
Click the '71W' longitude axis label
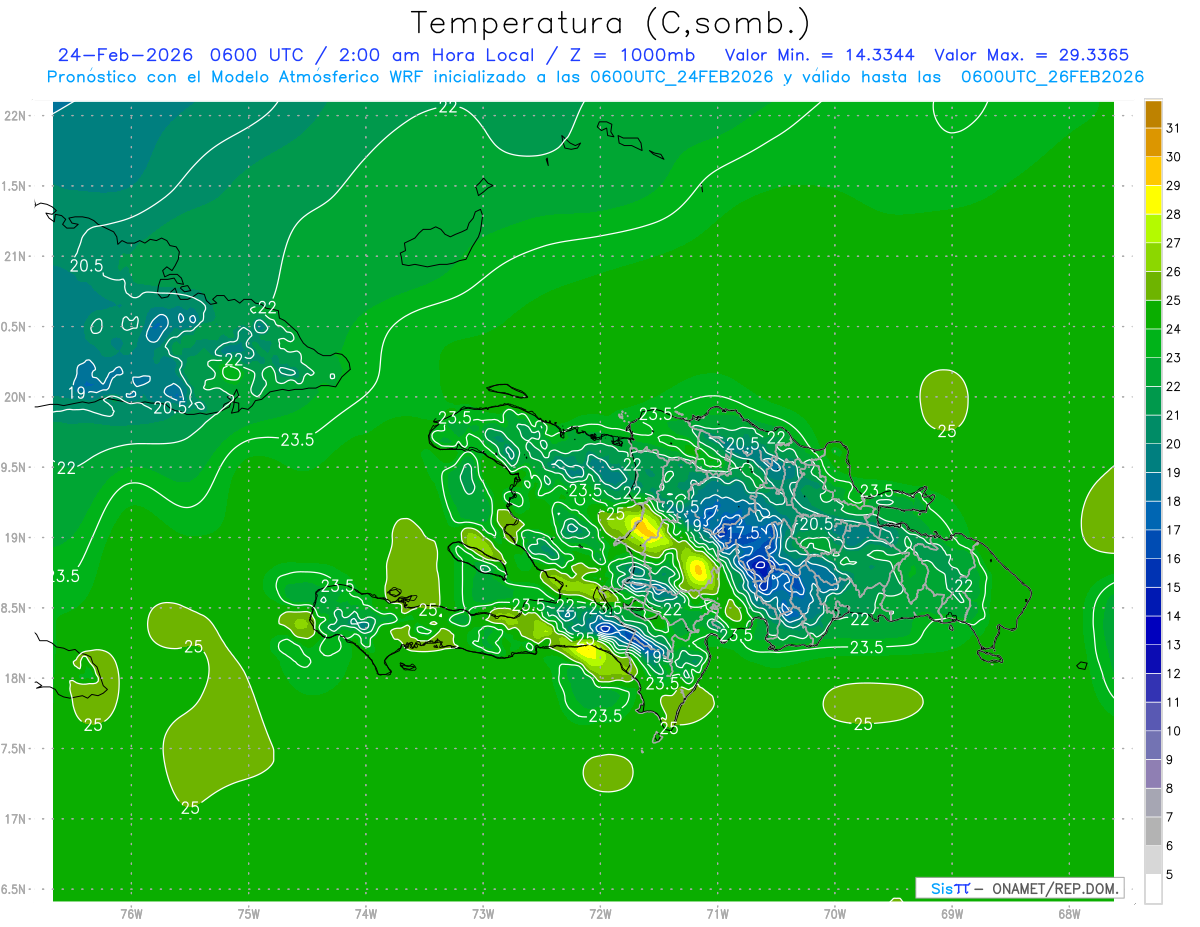[717, 914]
